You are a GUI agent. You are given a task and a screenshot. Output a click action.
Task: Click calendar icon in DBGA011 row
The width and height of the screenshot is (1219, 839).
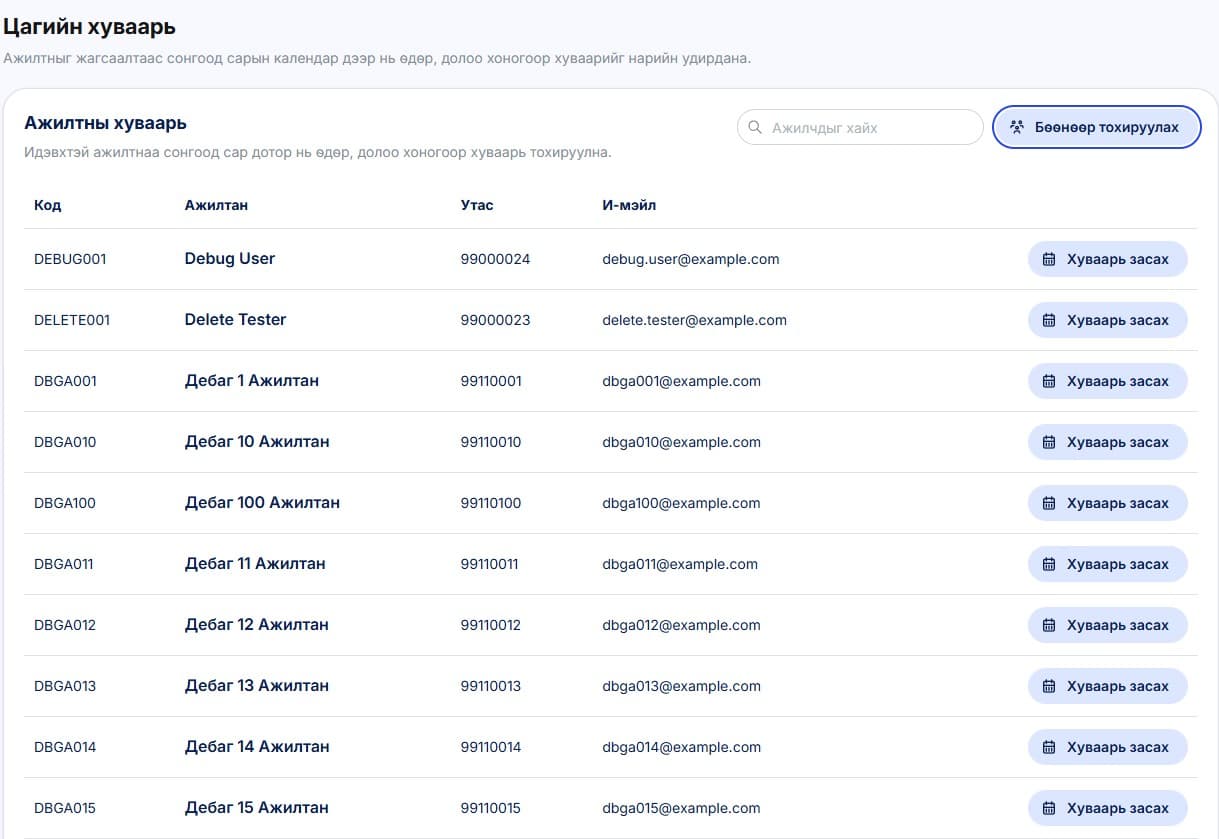pos(1049,564)
